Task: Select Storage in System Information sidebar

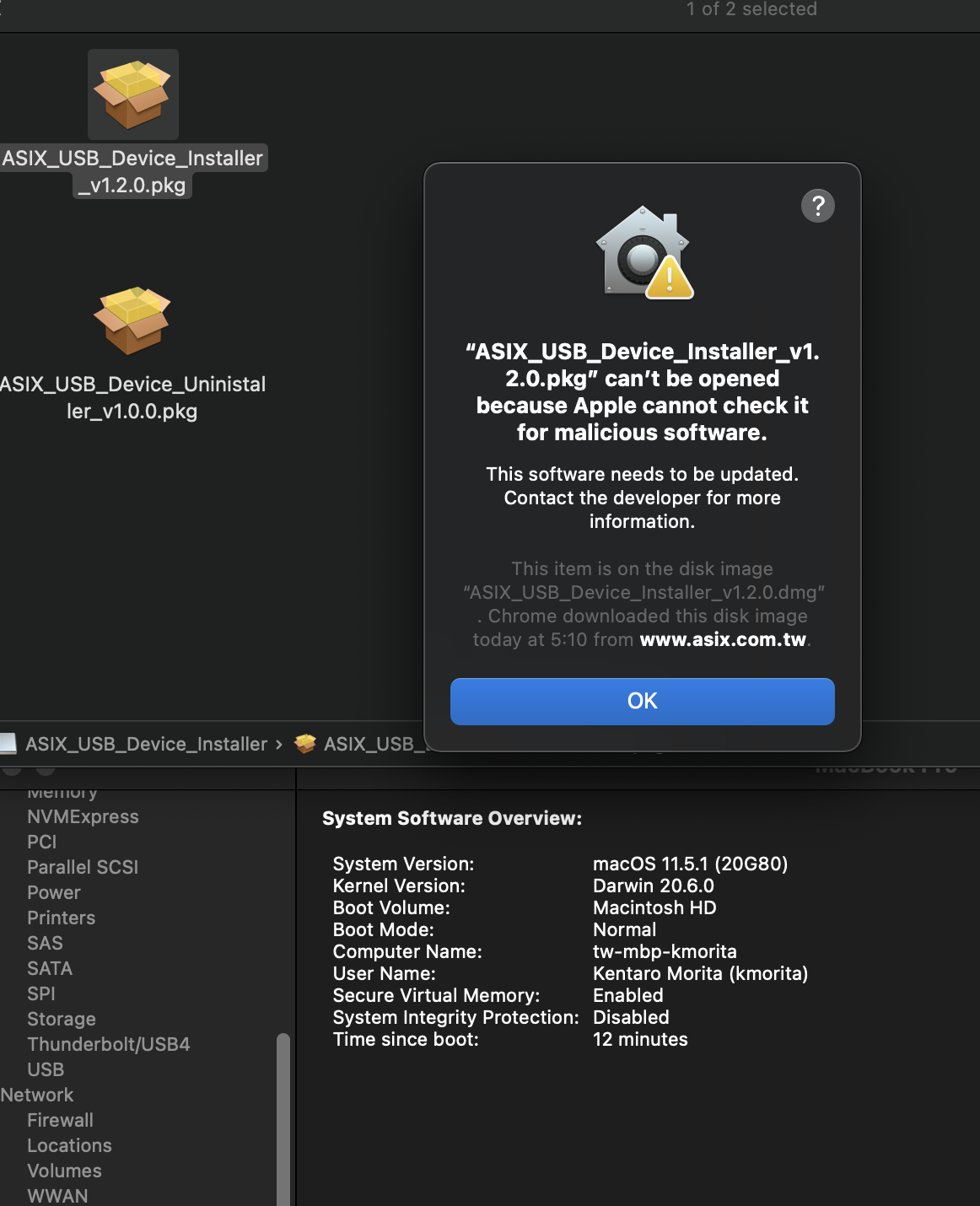Action: pos(62,1019)
